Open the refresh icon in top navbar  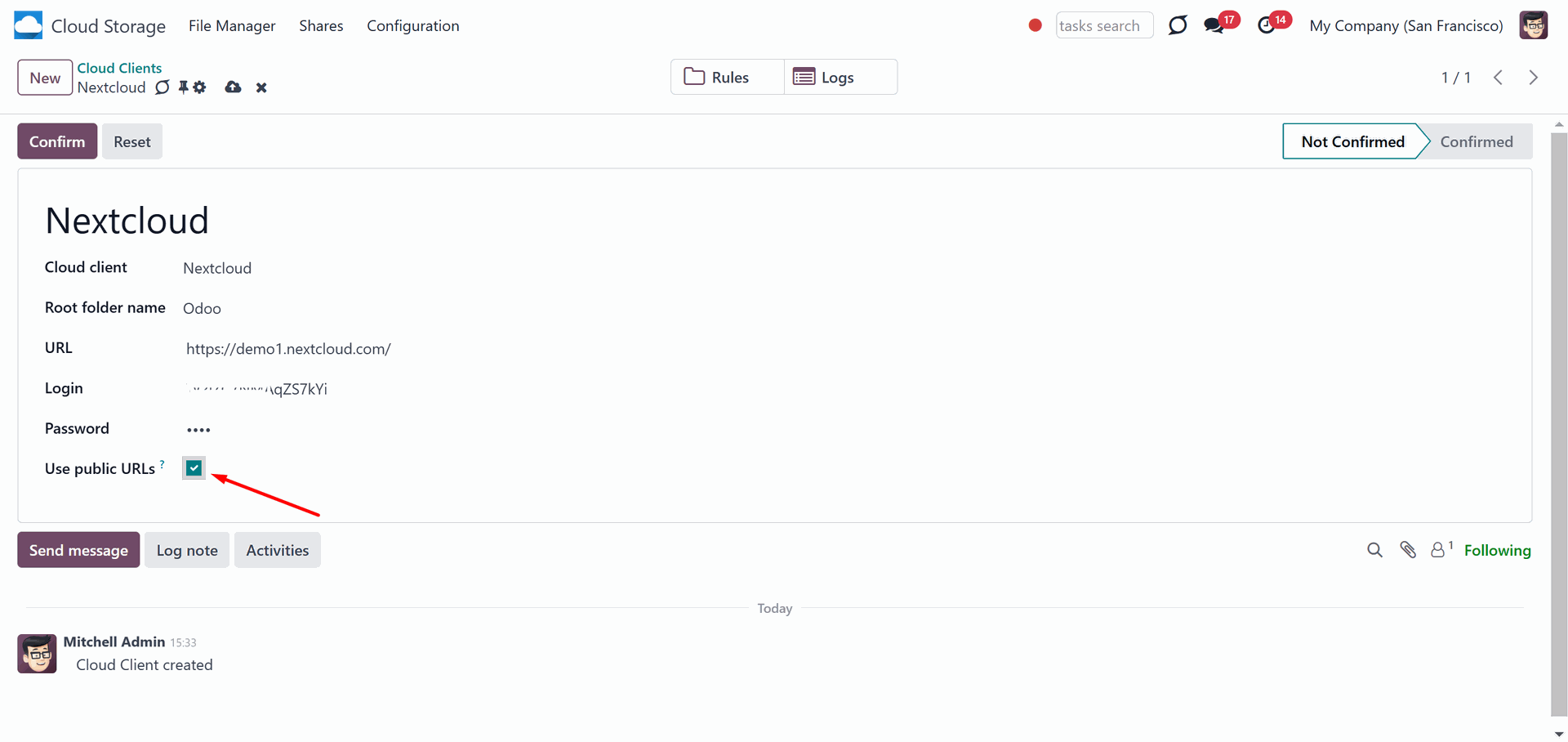tap(1178, 25)
